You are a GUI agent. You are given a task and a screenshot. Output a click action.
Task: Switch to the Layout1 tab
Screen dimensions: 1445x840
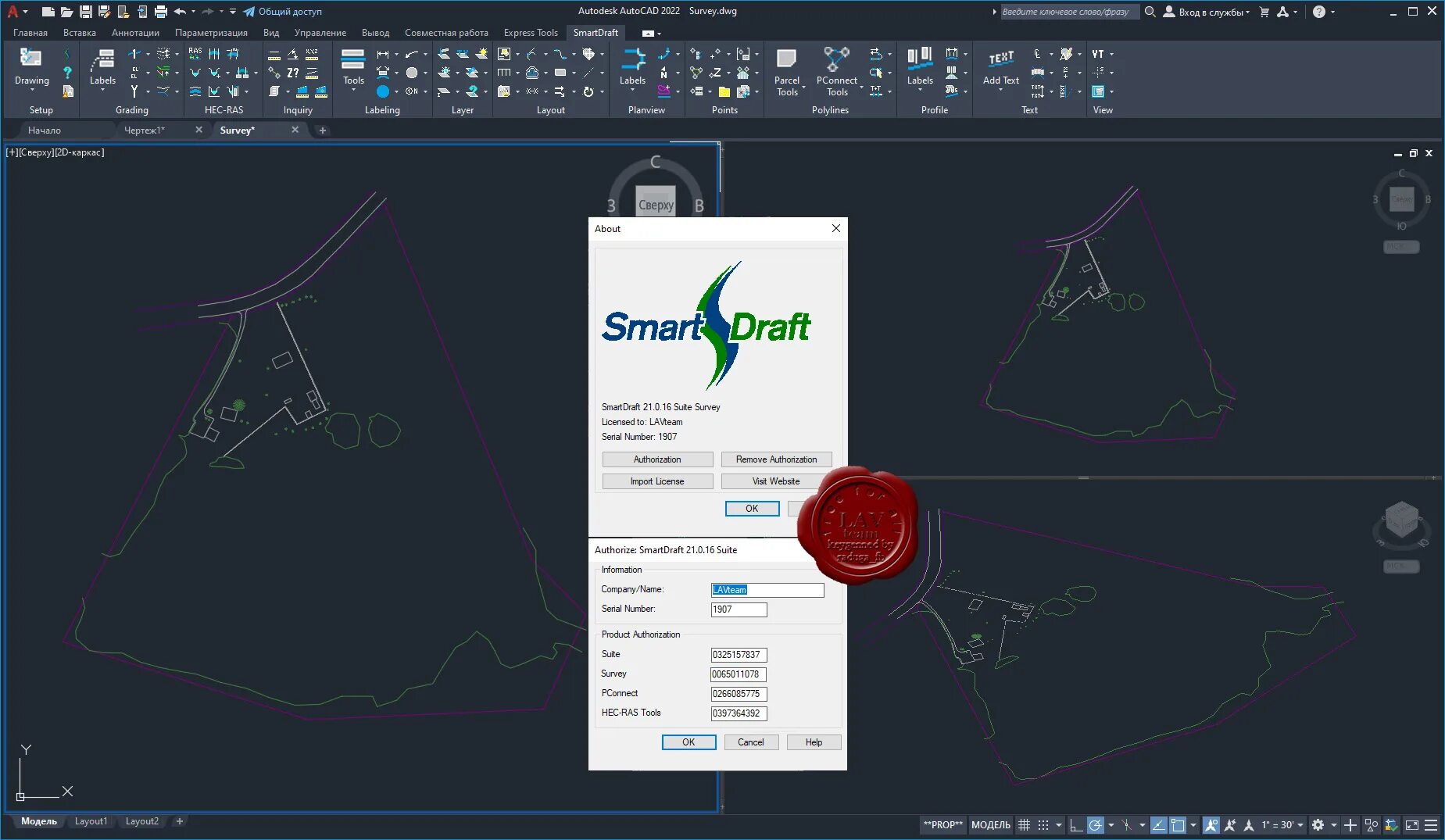(x=91, y=821)
